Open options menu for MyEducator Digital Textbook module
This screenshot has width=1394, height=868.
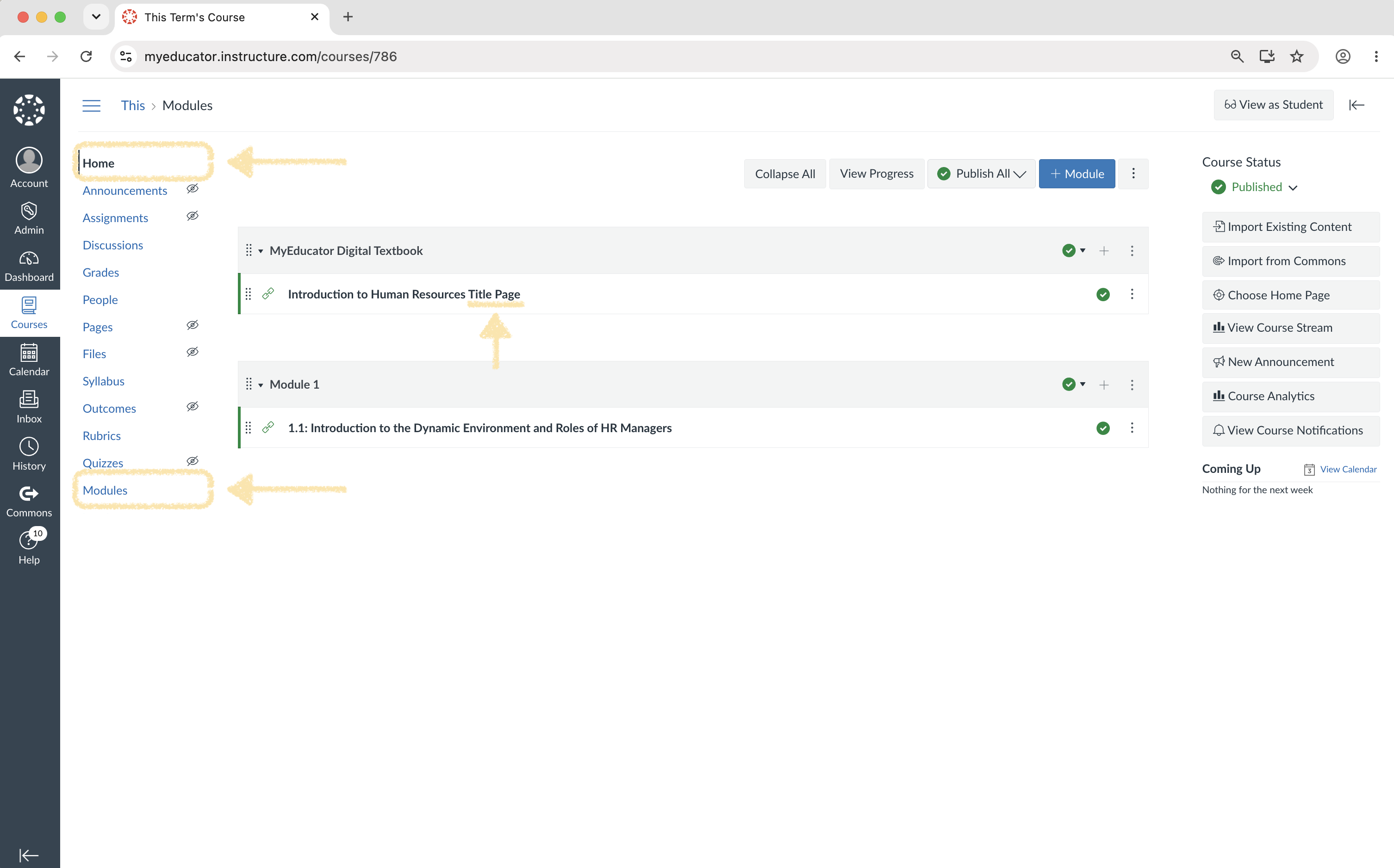click(1132, 251)
